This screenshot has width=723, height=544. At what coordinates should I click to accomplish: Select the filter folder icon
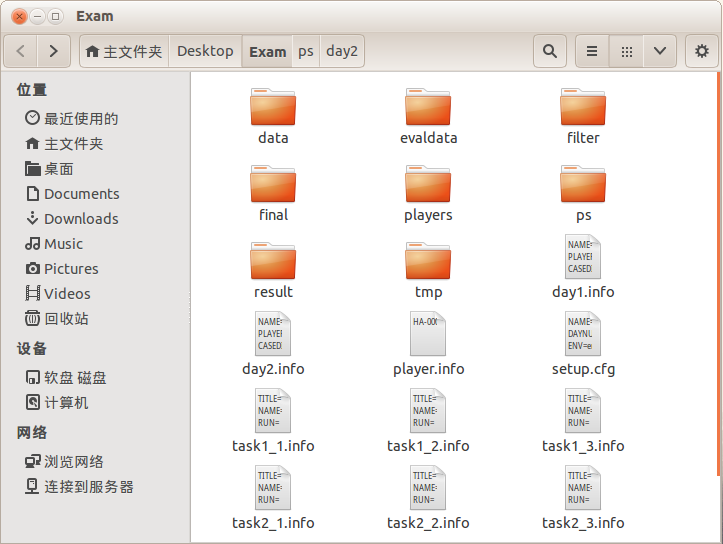coord(583,107)
